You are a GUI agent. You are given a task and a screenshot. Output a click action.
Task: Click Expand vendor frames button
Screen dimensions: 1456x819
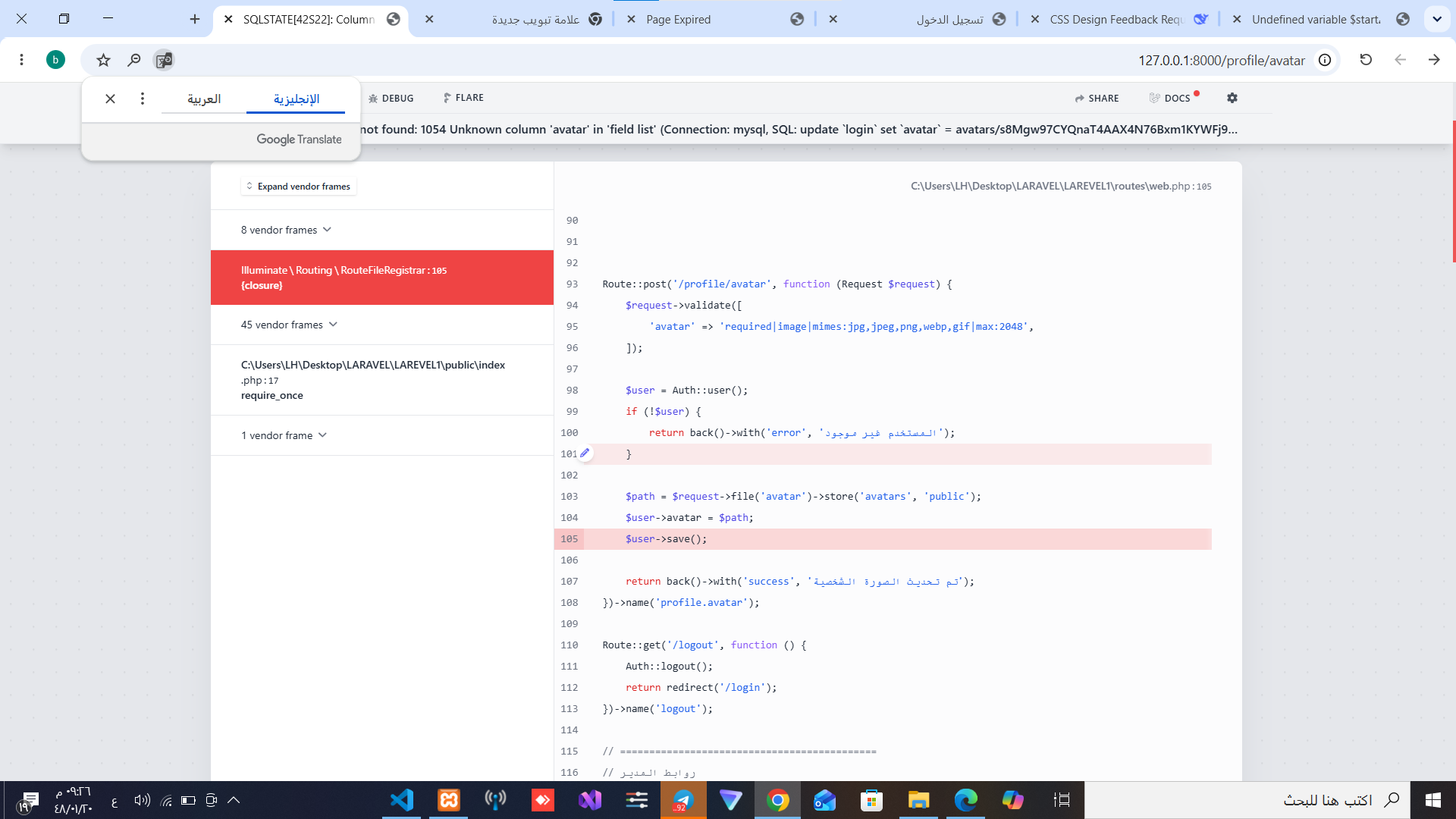[x=299, y=186]
